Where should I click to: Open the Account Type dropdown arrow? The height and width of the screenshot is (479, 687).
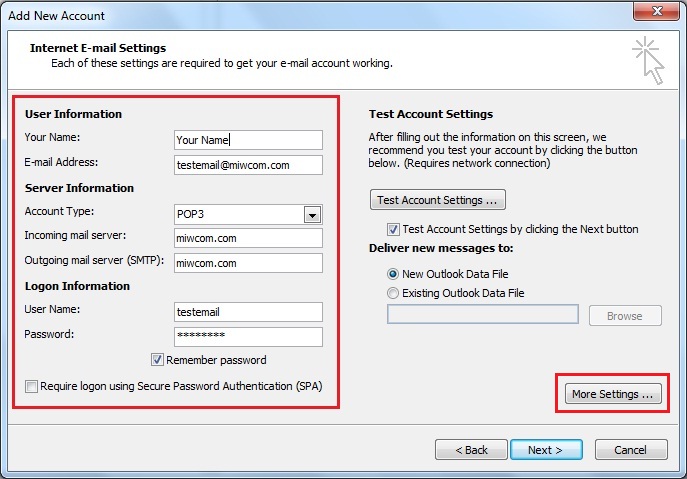coord(312,215)
